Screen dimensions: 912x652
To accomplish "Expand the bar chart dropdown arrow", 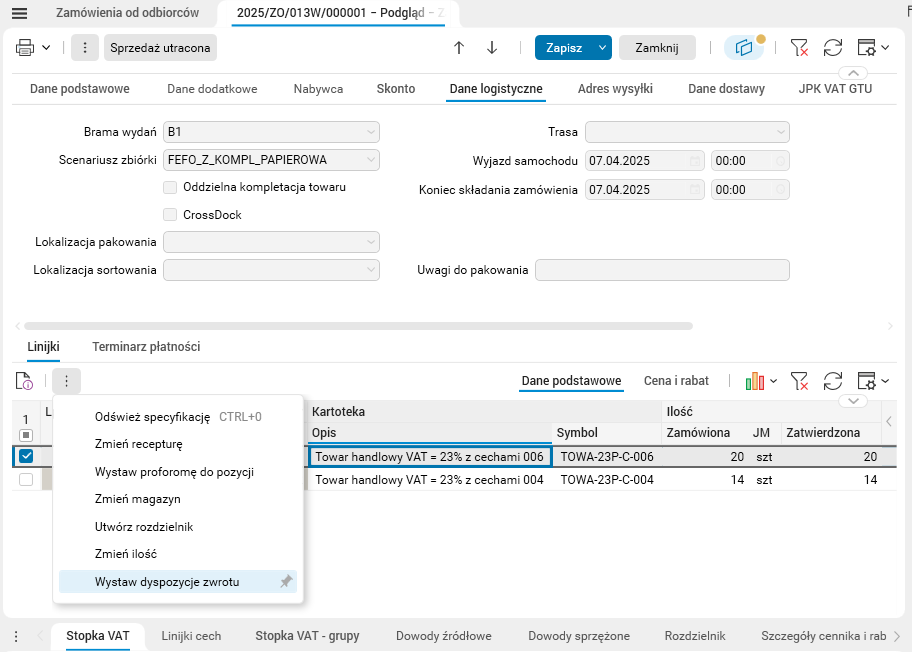I will pyautogui.click(x=774, y=382).
